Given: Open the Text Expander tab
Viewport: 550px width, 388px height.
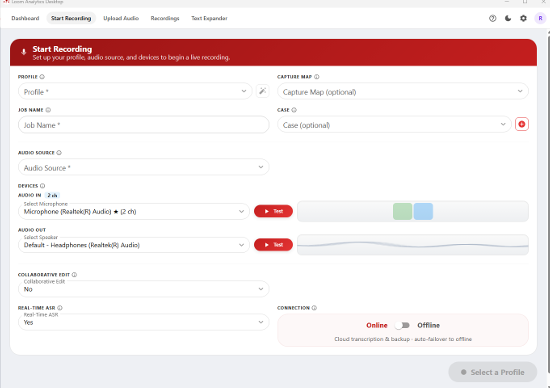Looking at the screenshot, I should pyautogui.click(x=209, y=18).
